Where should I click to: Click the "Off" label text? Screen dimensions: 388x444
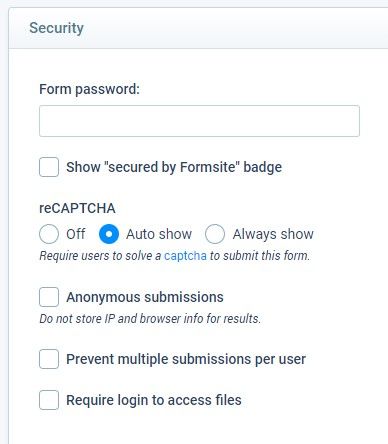coord(76,234)
